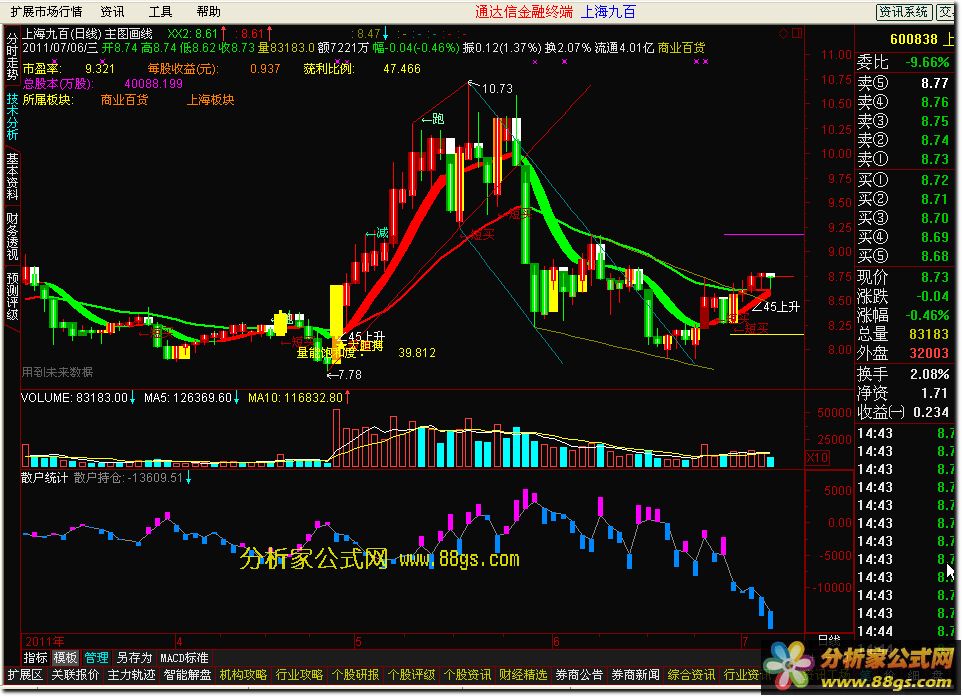
Task: Click the 委比 row in quote panel
Action: point(903,62)
